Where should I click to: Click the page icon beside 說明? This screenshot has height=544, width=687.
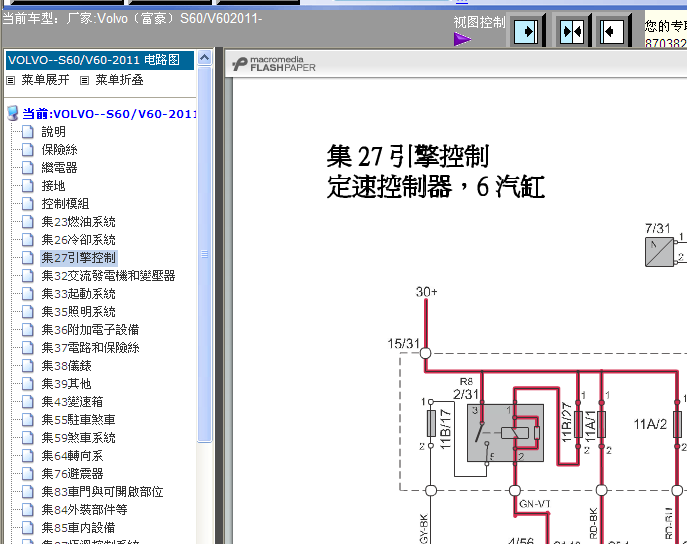[x=28, y=131]
